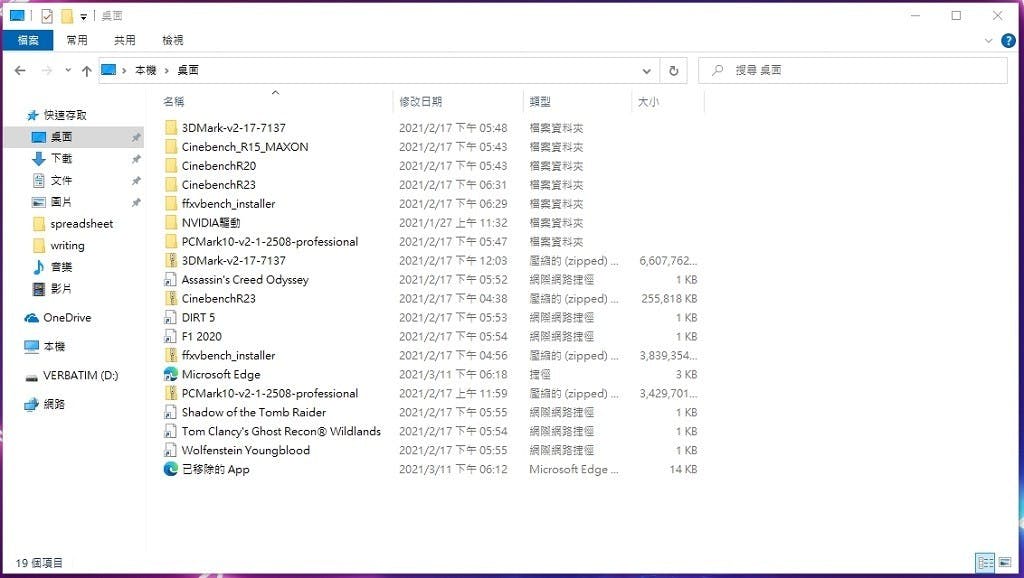Select the ffxvbench_installer folder name
Image resolution: width=1024 pixels, height=578 pixels.
(x=229, y=204)
